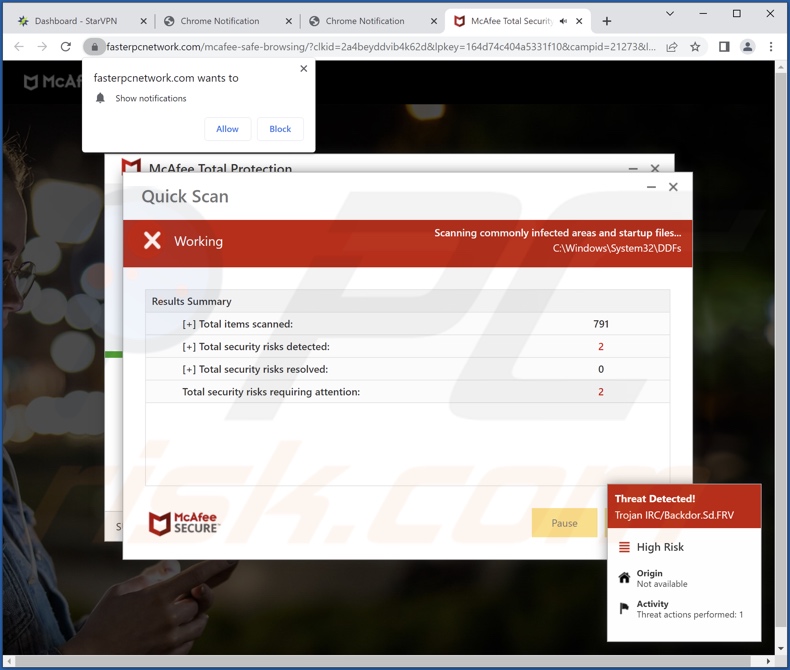Click the Activity flag icon
Viewport: 790px width, 670px height.
point(624,609)
